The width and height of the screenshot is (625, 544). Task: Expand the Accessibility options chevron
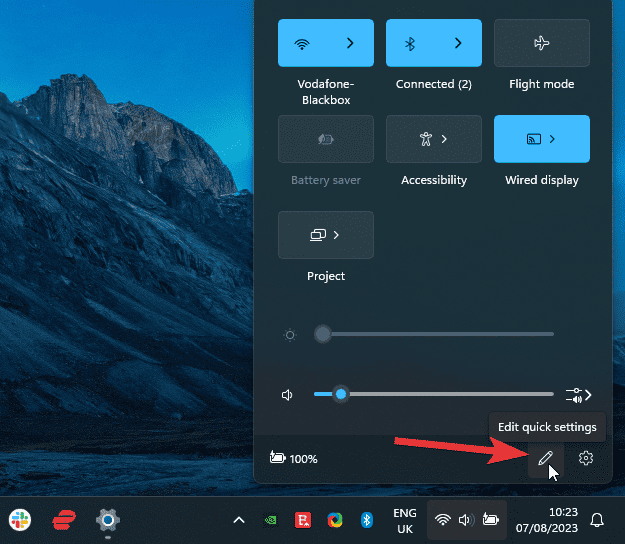(x=444, y=139)
